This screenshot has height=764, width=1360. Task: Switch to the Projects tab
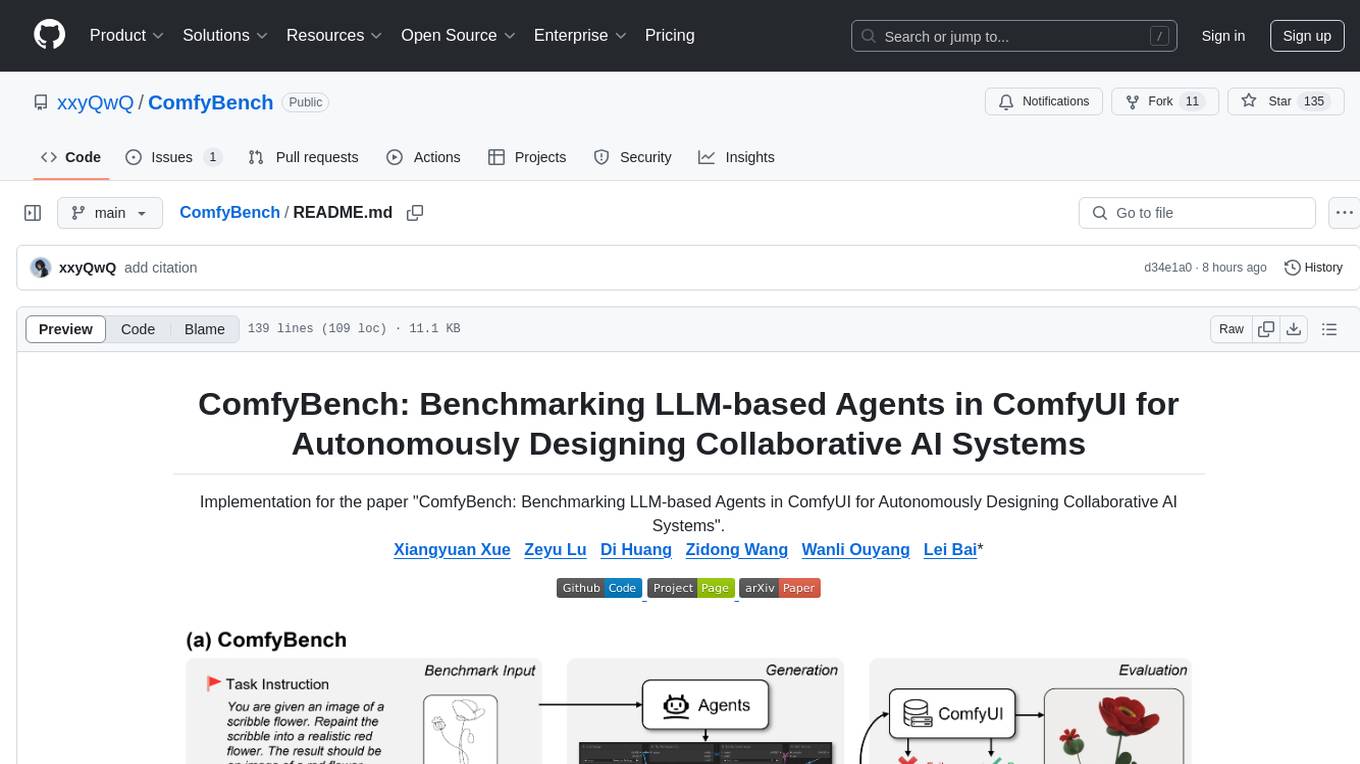click(x=527, y=157)
